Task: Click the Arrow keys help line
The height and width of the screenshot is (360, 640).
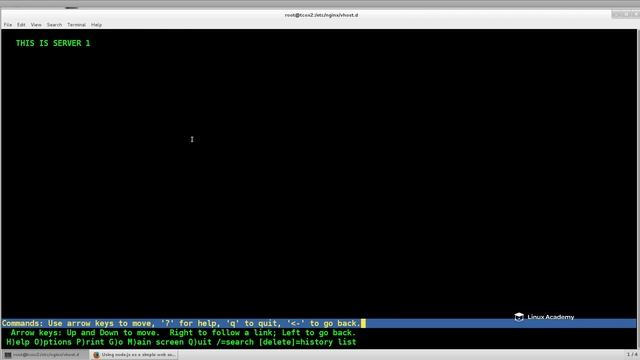Action: pos(183,333)
